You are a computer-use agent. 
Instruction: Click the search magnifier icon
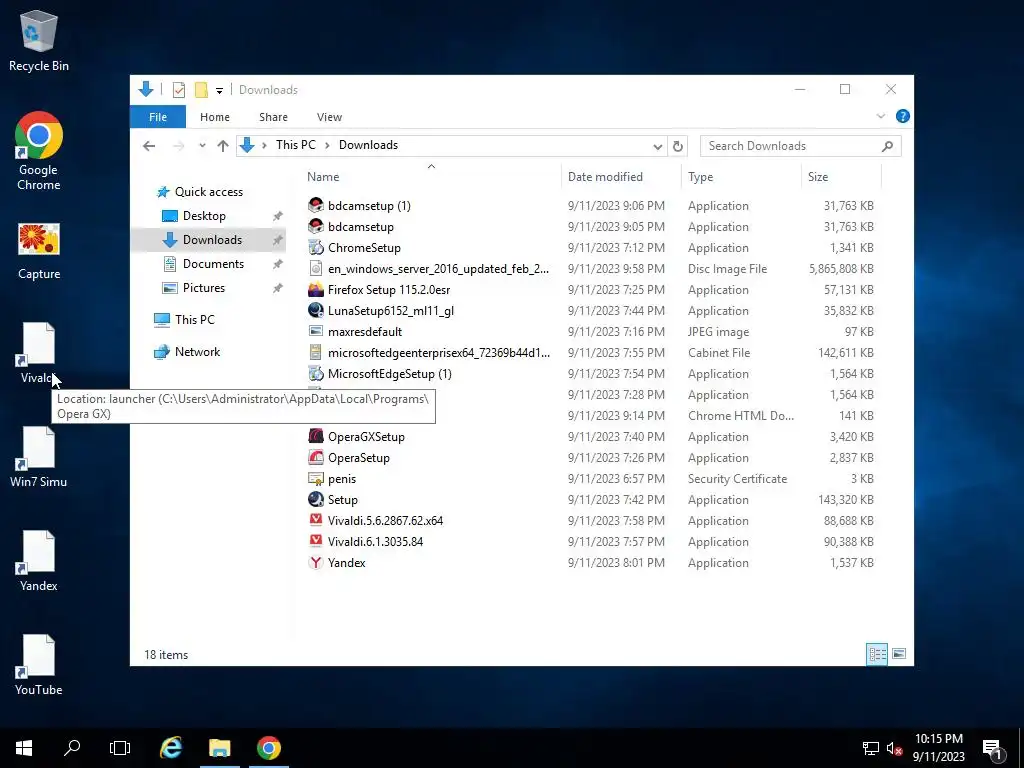tap(887, 146)
